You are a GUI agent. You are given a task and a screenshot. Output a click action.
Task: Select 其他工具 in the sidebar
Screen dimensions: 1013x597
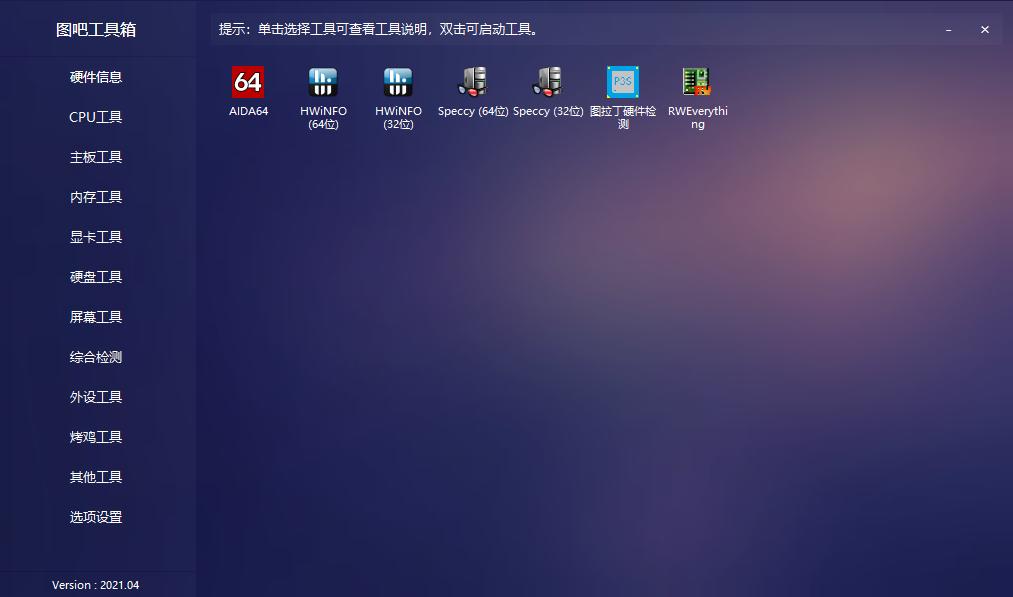pos(96,476)
